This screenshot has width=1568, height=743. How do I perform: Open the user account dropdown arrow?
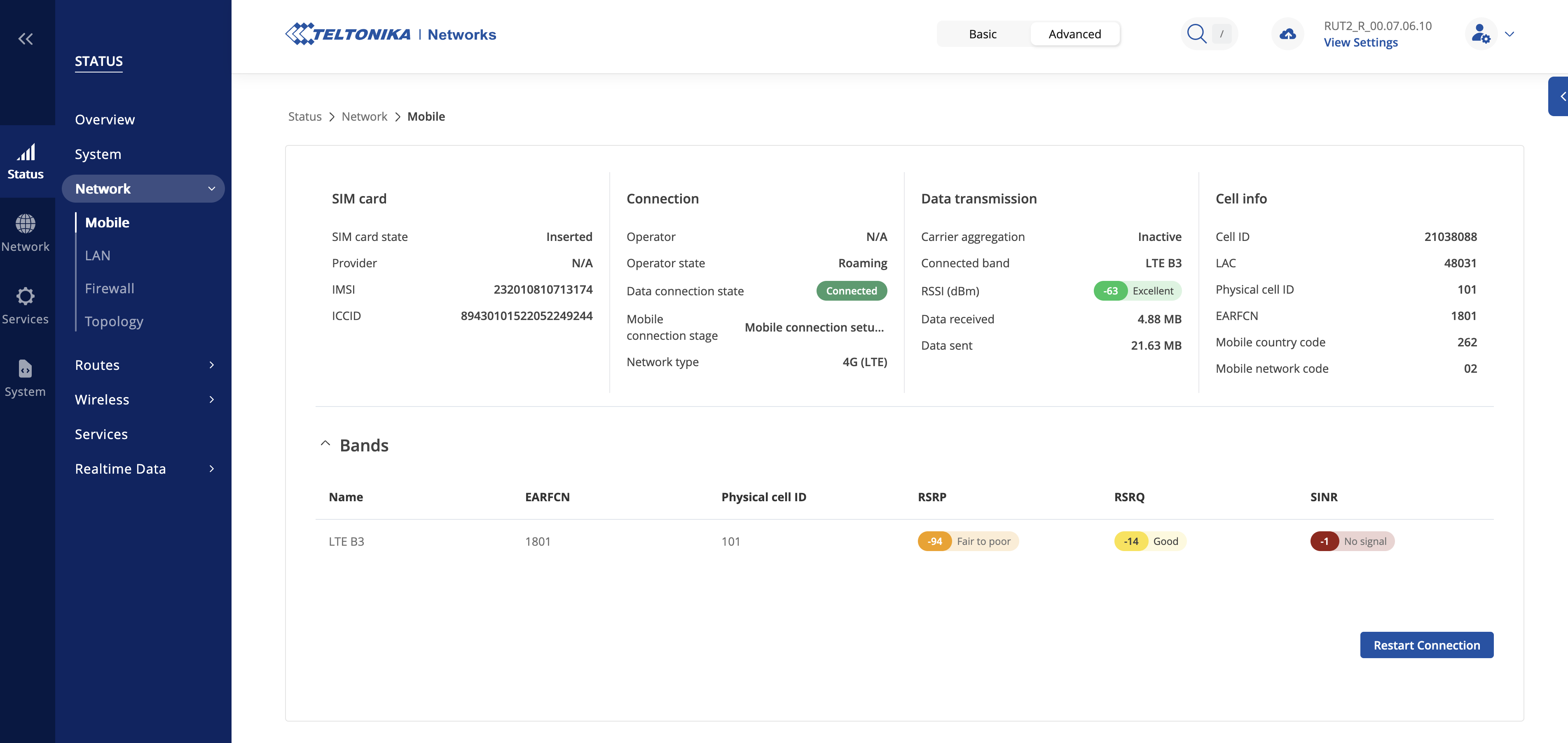1509,34
